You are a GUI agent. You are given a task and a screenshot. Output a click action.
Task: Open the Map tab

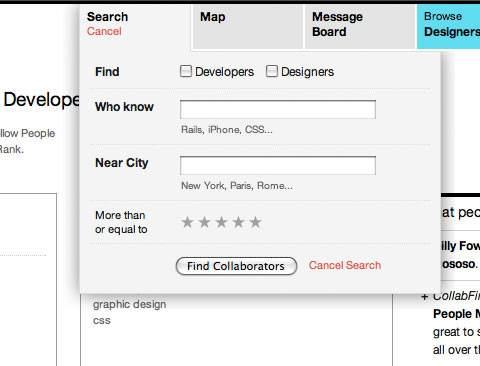coord(248,27)
